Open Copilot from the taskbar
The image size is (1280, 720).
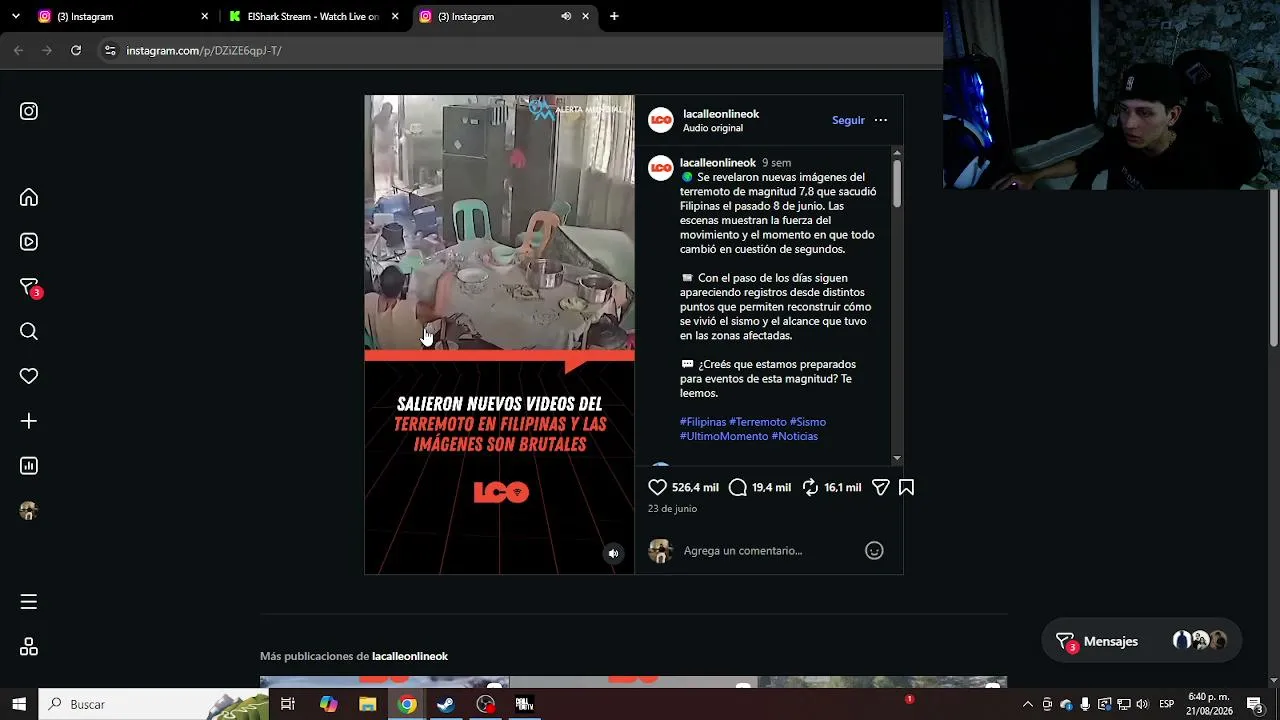point(328,704)
